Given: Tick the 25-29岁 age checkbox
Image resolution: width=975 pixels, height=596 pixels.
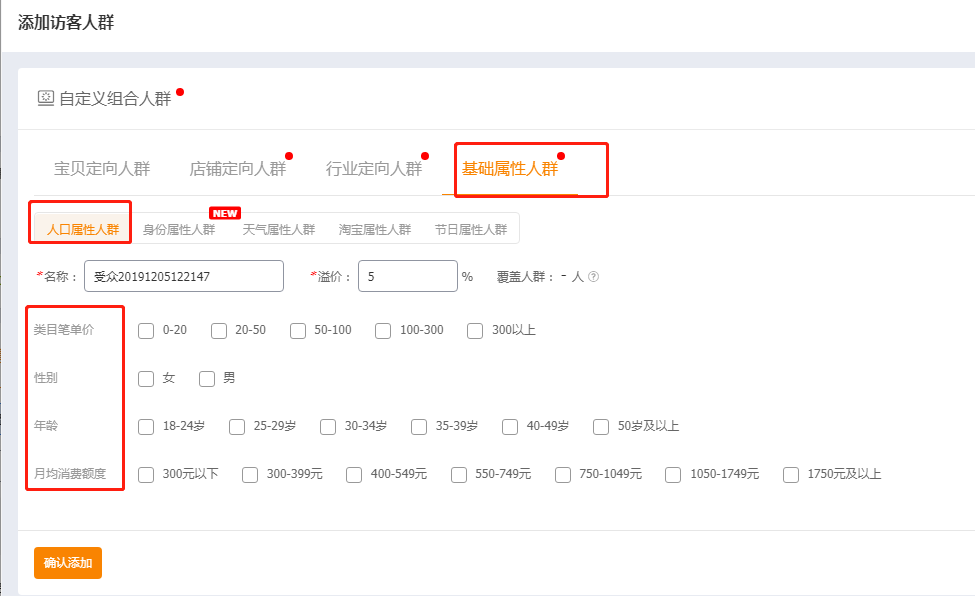Looking at the screenshot, I should point(237,426).
